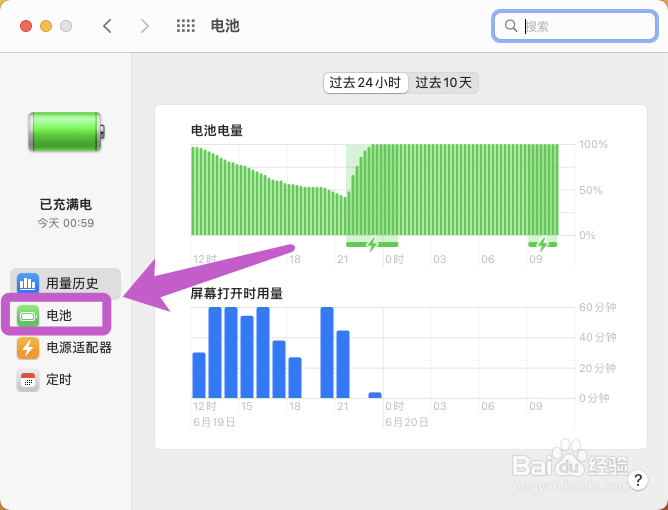Click the 今天 00:59 timestamp
This screenshot has height=510, width=668.
pyautogui.click(x=66, y=223)
